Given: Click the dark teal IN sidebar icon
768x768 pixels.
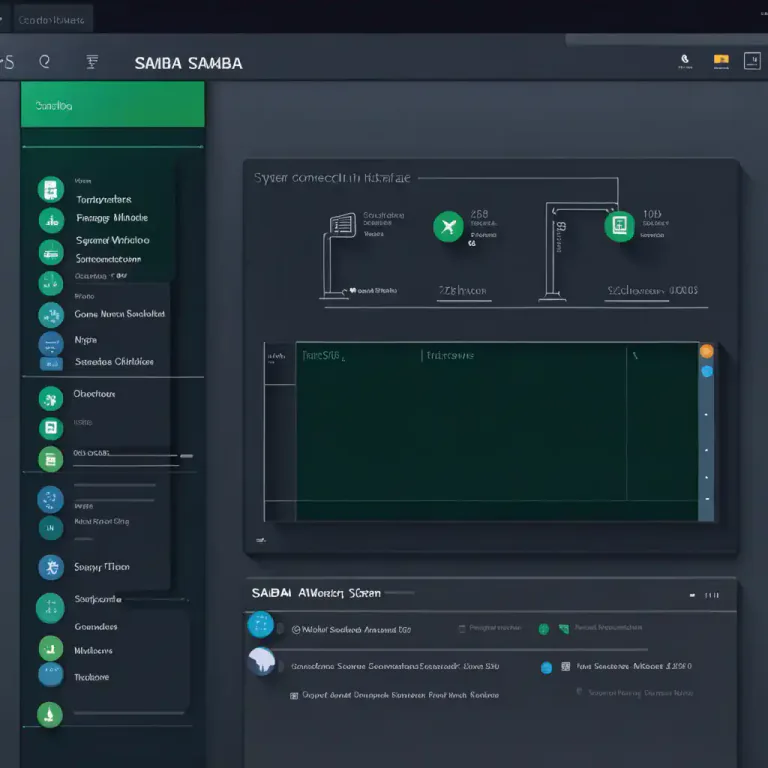Looking at the screenshot, I should [51, 528].
